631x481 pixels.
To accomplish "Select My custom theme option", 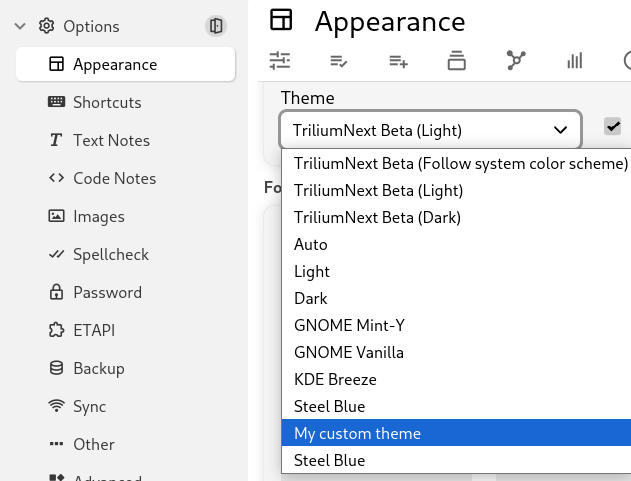I will point(357,433).
